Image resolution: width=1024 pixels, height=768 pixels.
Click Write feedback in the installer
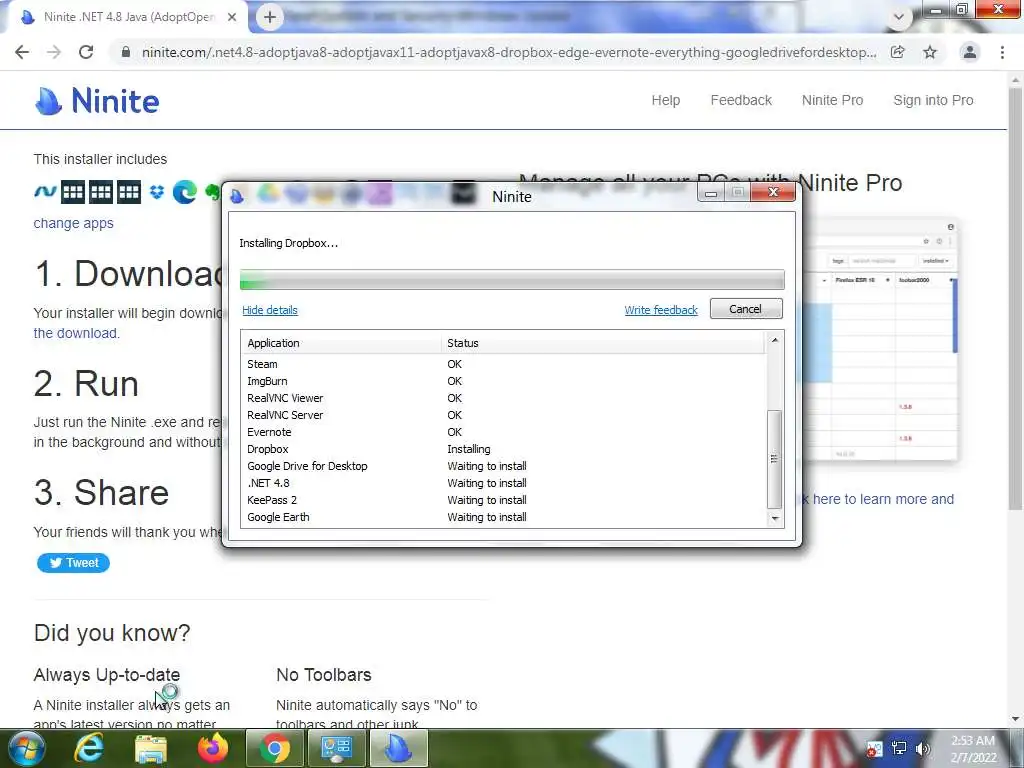661,310
